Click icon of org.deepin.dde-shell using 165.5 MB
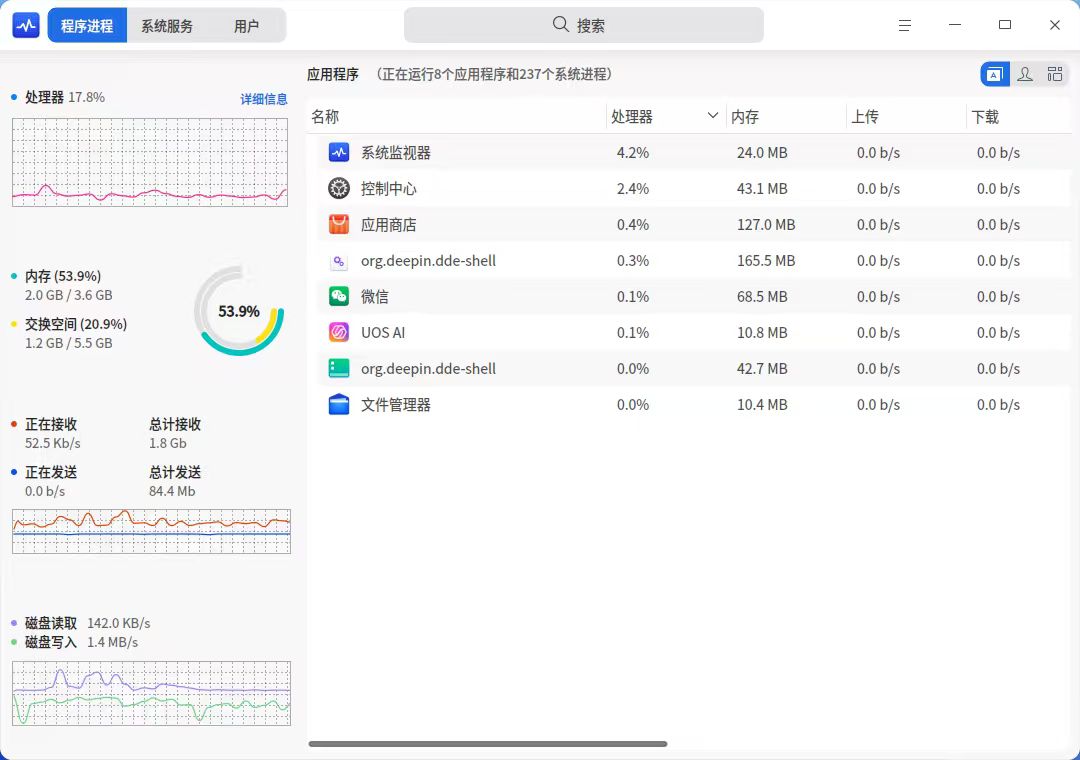Screen dimensions: 1080x760 (339, 260)
